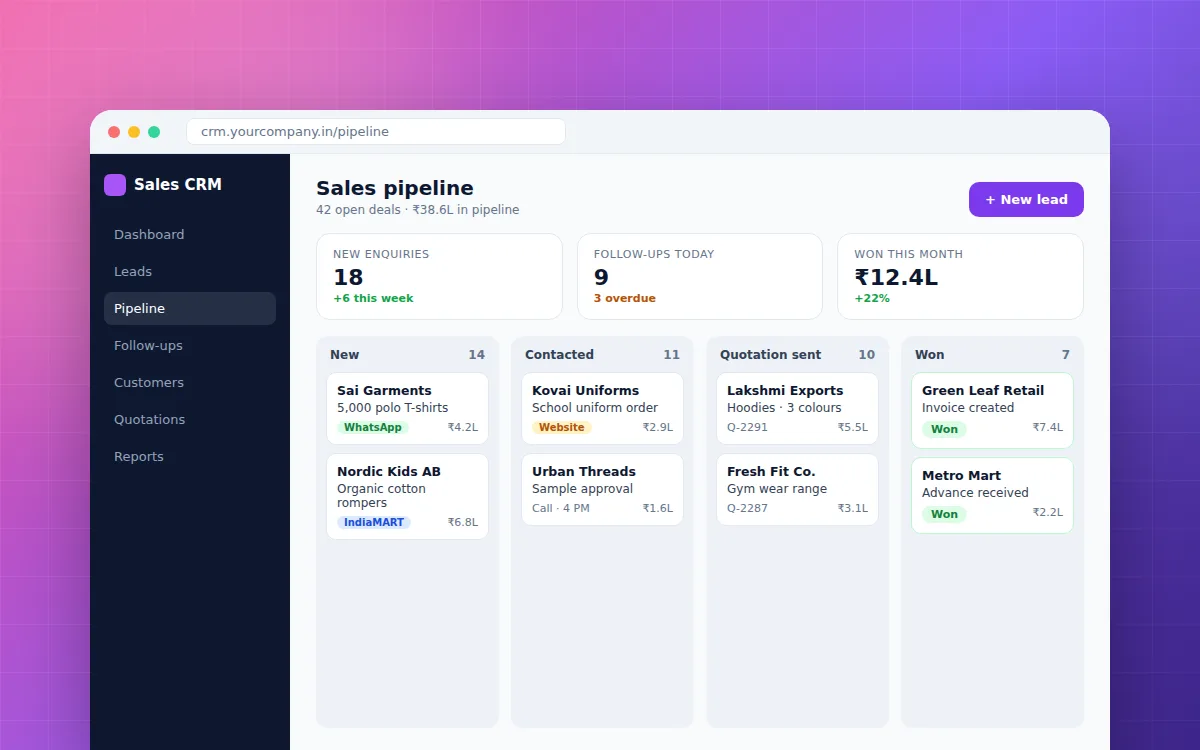Screen dimensions: 1200x750
Task: Open the Lakshmi Exports deal card
Action: [797, 408]
